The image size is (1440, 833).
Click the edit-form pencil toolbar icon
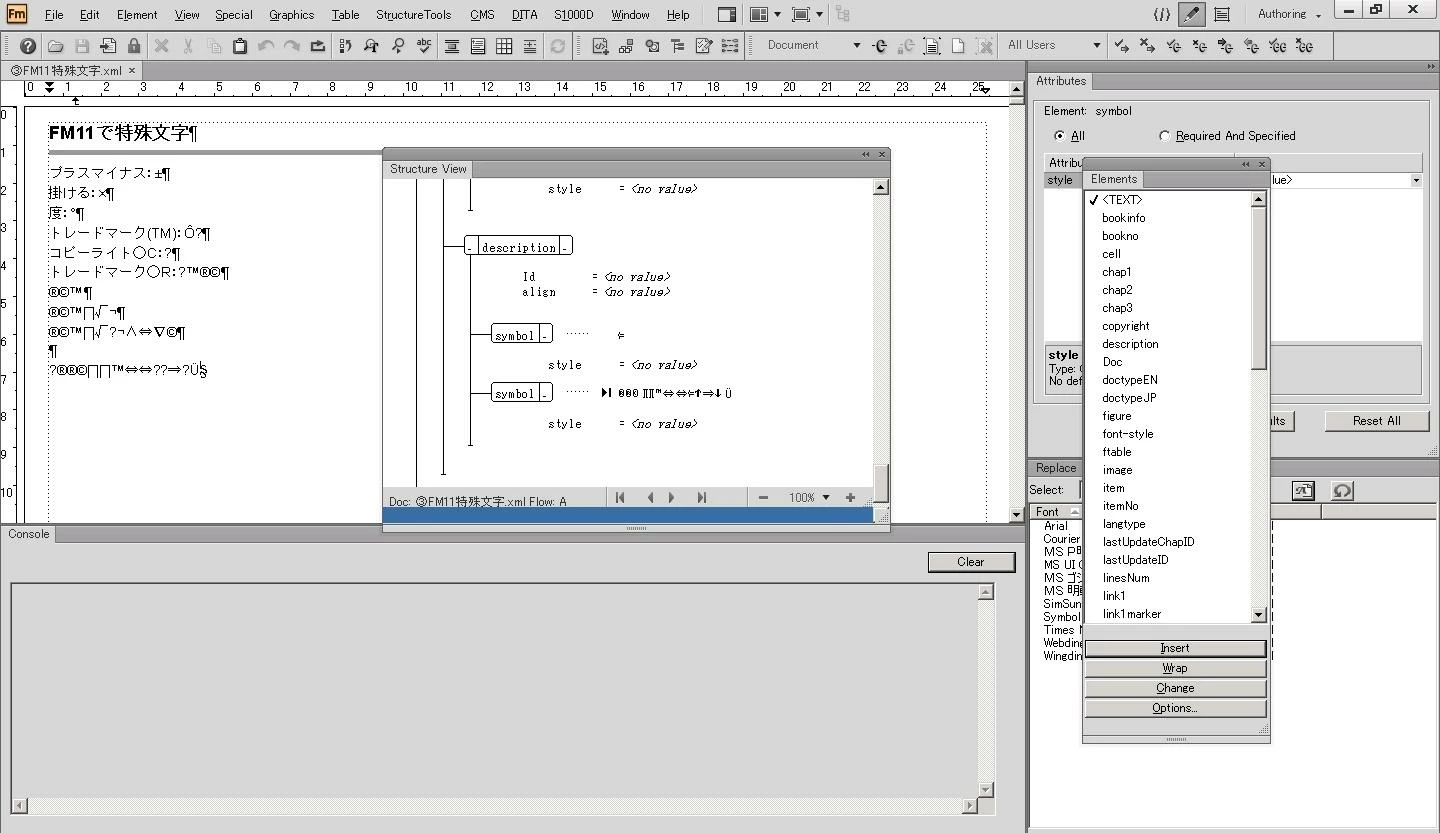click(x=704, y=46)
